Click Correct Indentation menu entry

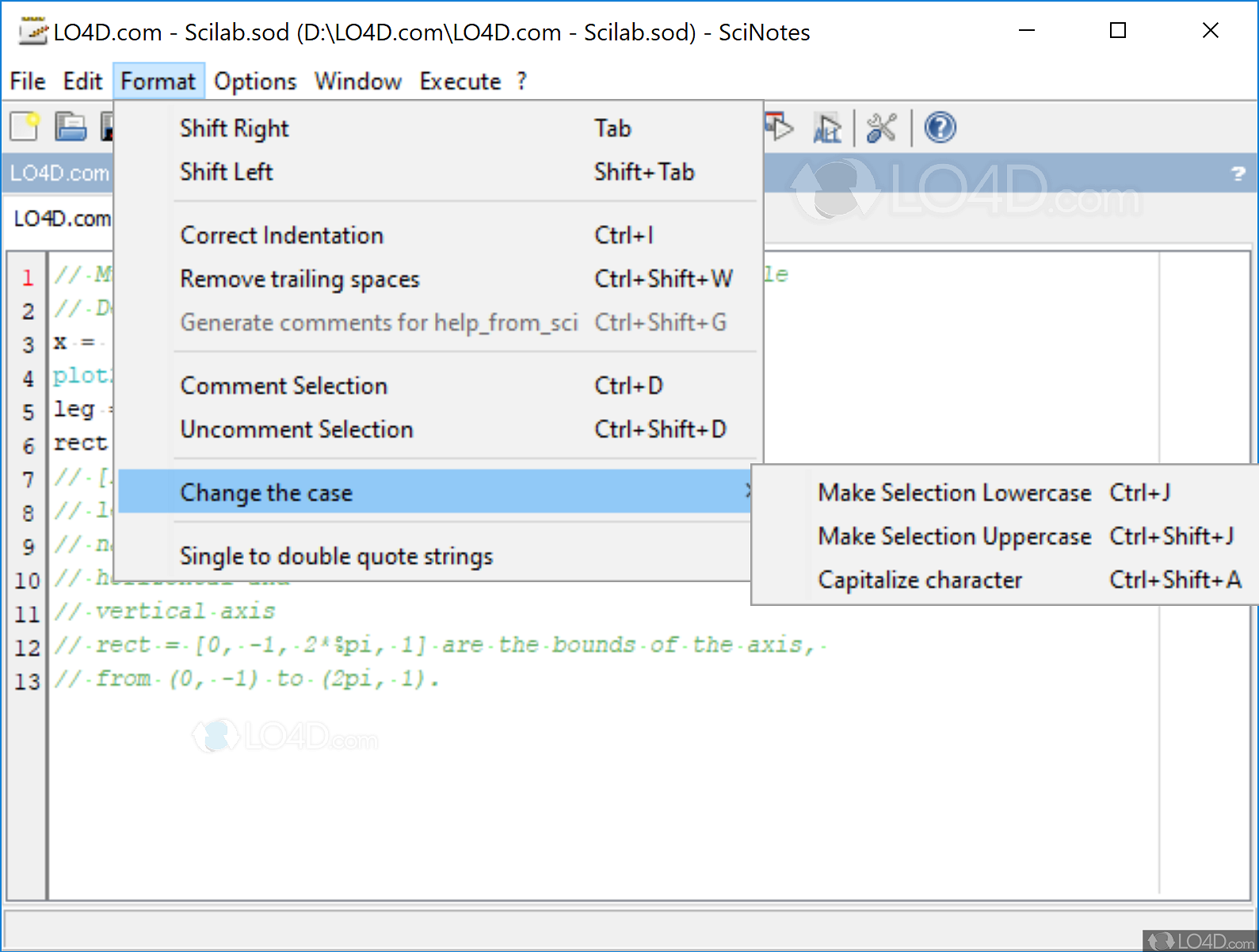point(281,235)
